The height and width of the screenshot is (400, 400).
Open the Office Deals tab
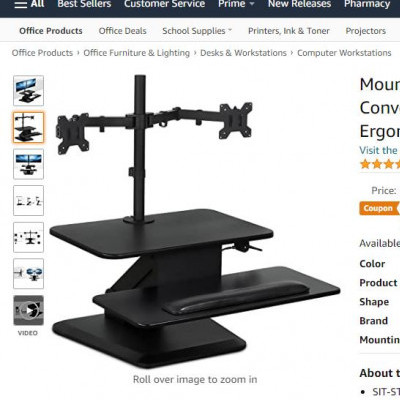(122, 31)
